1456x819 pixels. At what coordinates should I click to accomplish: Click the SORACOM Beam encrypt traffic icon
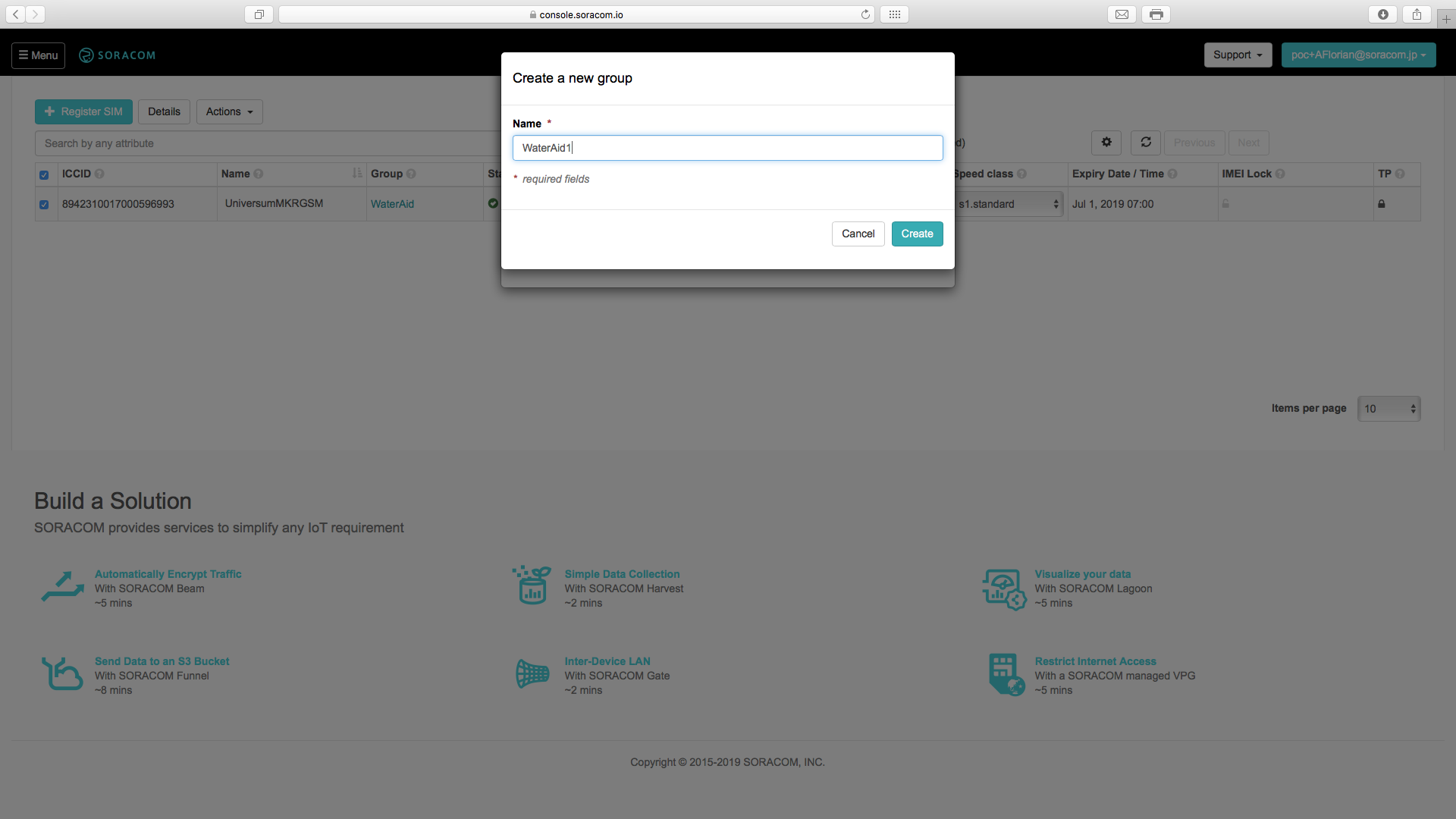[62, 587]
